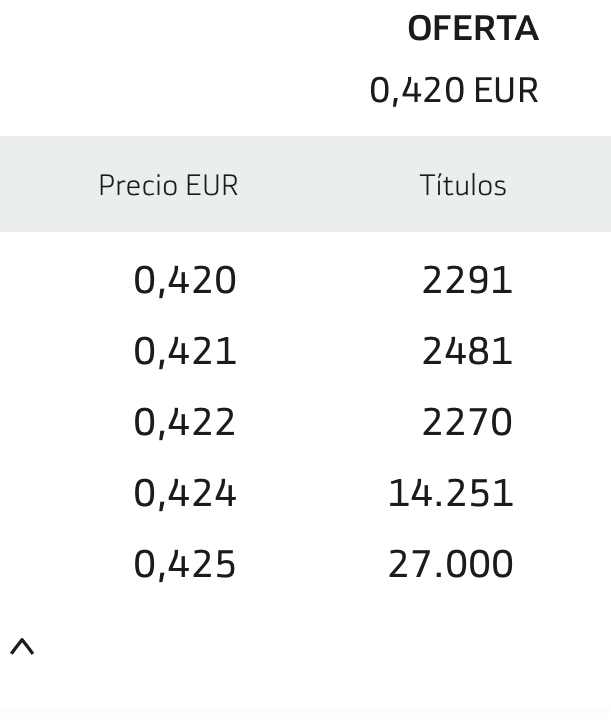
Task: Click the gray table header bar
Action: click(305, 184)
